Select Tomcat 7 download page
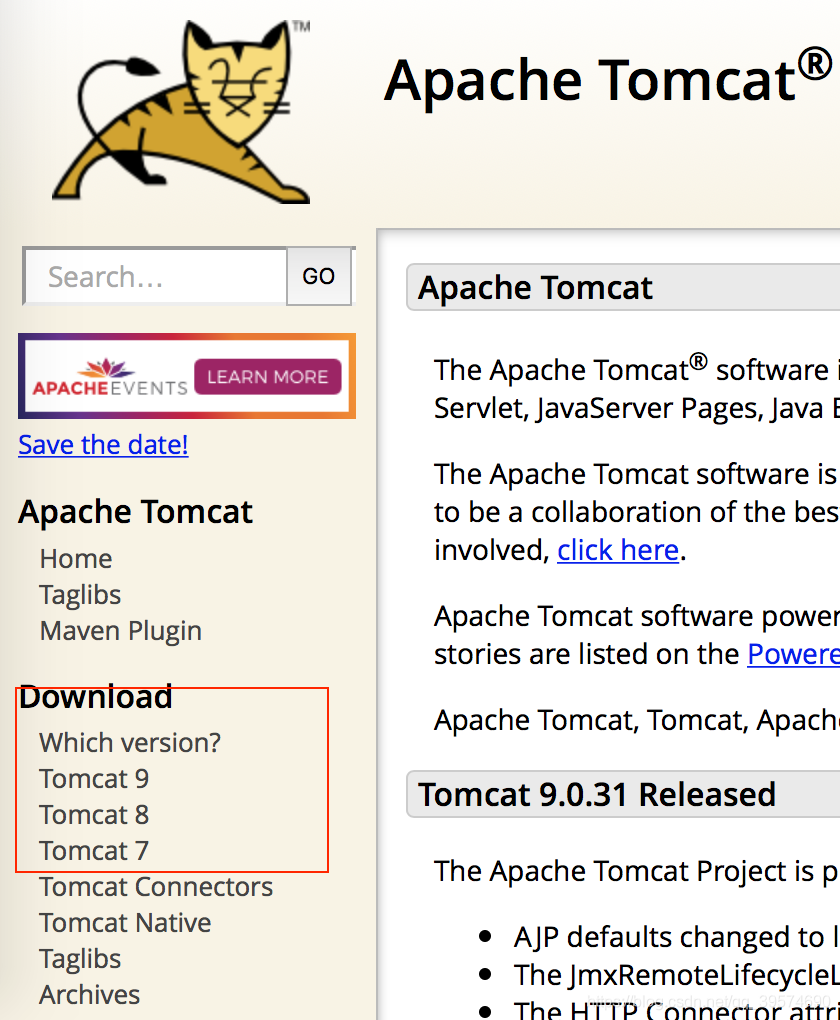The width and height of the screenshot is (840, 1020). pos(94,851)
